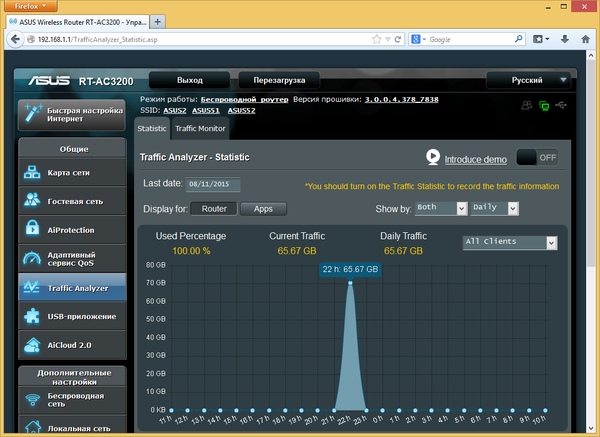The image size is (600, 437).
Task: Open the Русский language dropdown
Action: (528, 80)
